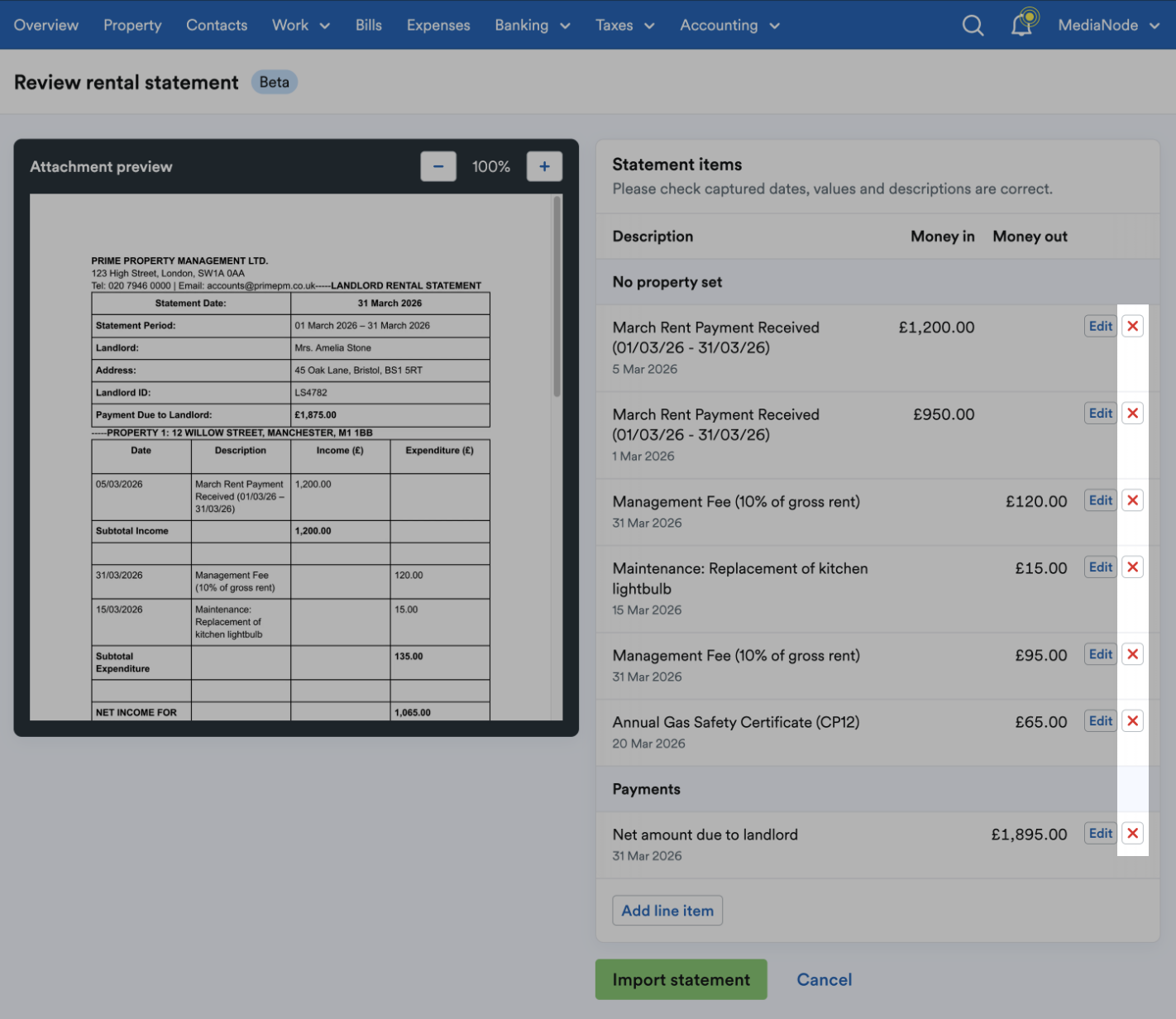Go to the Property menu item
Screen dimensions: 1176x1019
tap(132, 25)
